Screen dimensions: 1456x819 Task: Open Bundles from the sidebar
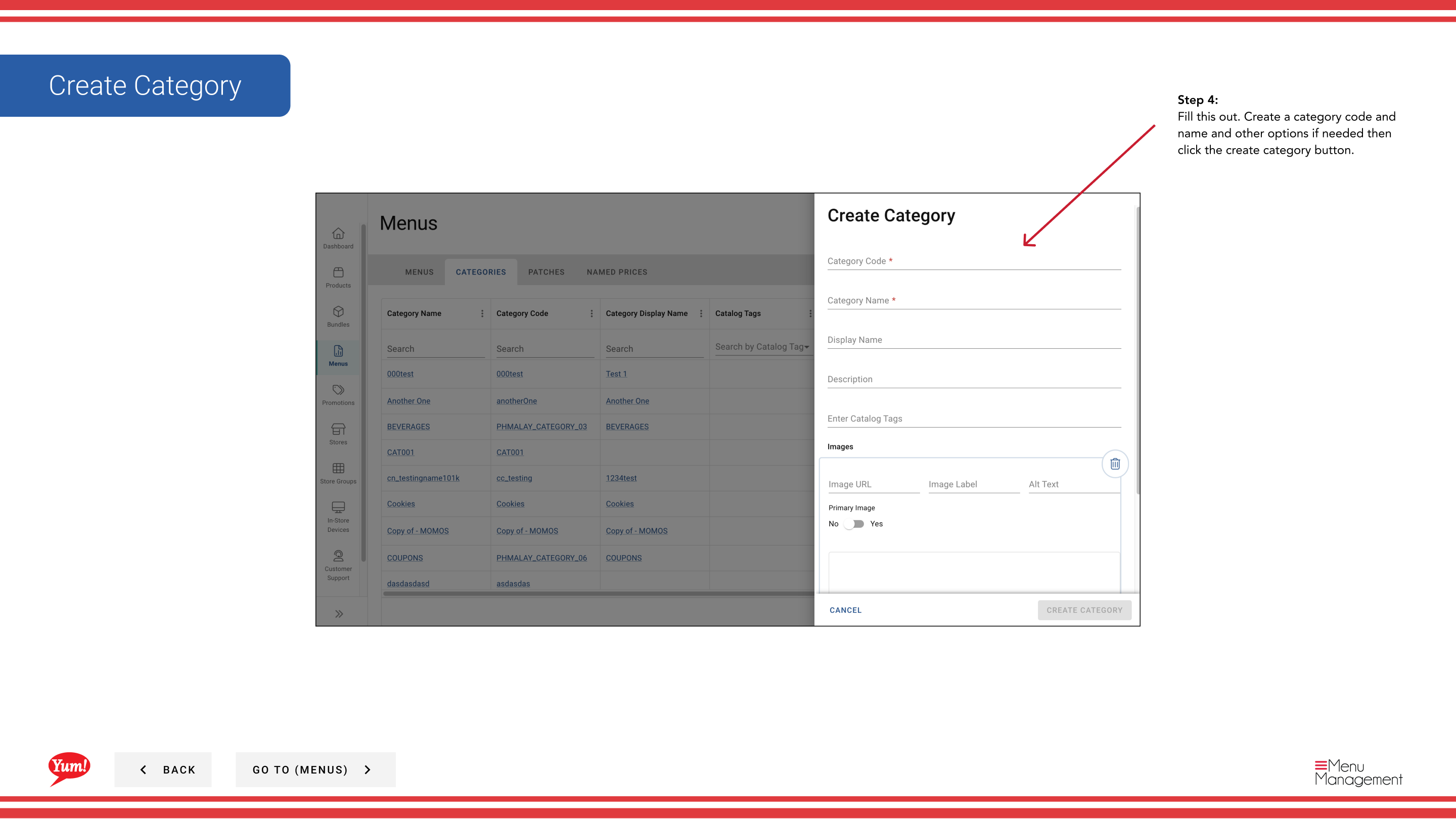tap(338, 316)
